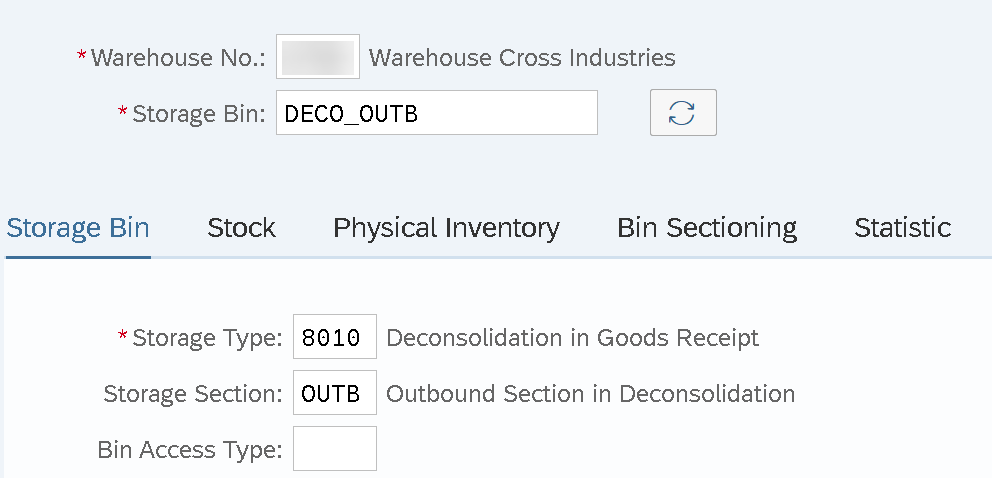Click the Deconsolidation in Goods Receipt text
This screenshot has height=478, width=992.
tap(572, 338)
